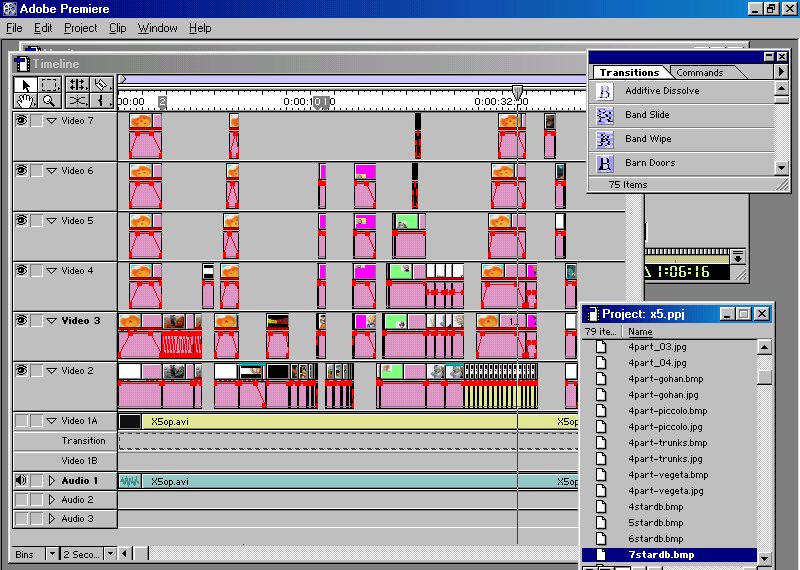Click the Barn Doors transition icon
The height and width of the screenshot is (570, 800).
pyautogui.click(x=605, y=163)
